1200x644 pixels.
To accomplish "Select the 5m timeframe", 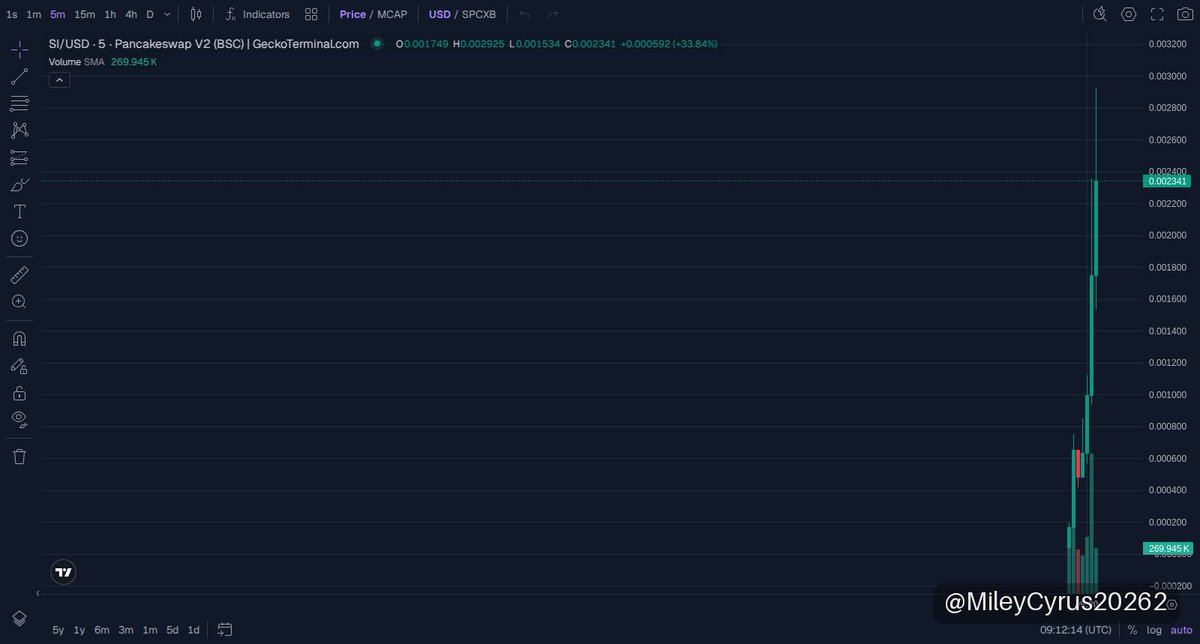I will pyautogui.click(x=58, y=14).
